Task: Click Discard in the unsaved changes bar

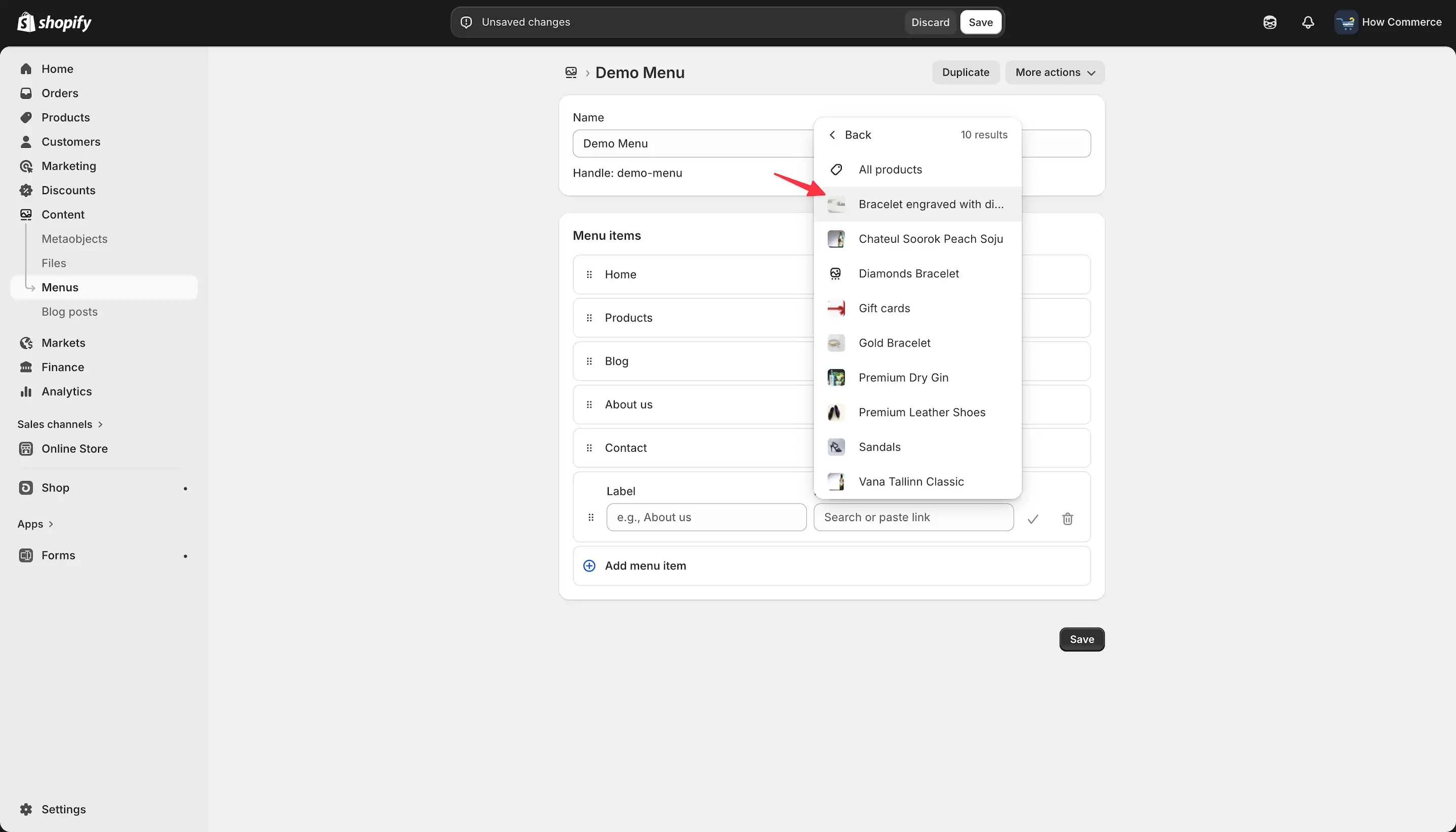Action: [x=930, y=22]
